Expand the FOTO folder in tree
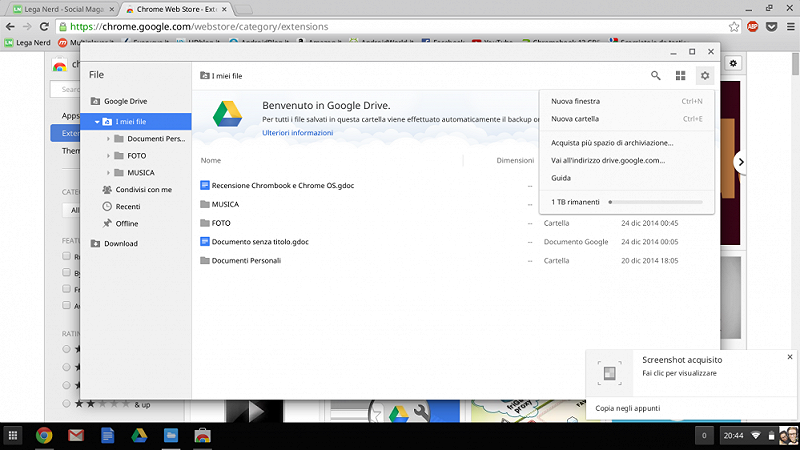 (x=108, y=156)
